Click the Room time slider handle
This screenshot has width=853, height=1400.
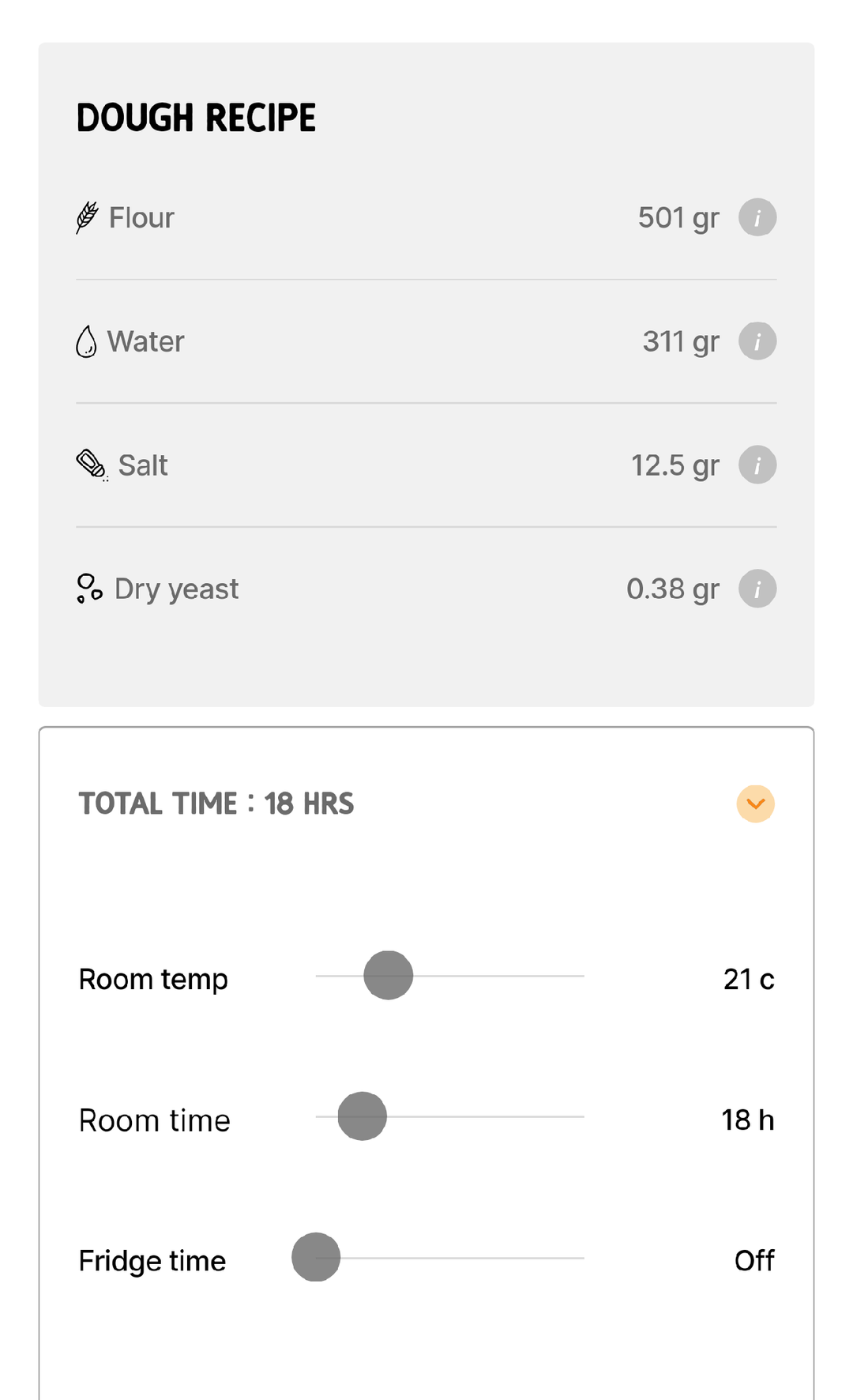pos(363,1116)
